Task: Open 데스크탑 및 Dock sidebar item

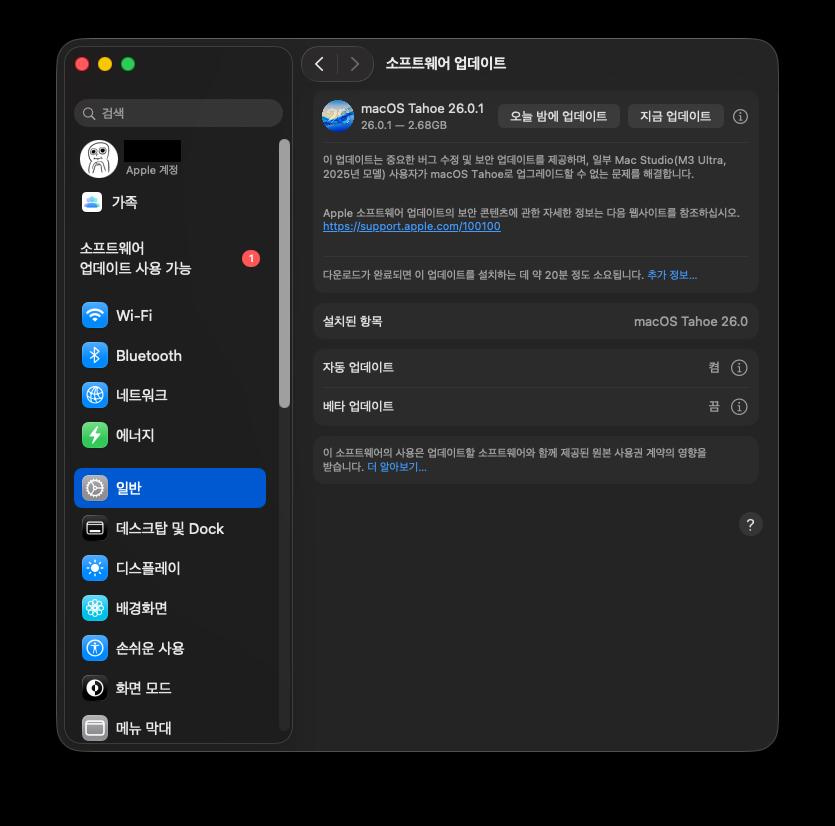Action: 170,529
